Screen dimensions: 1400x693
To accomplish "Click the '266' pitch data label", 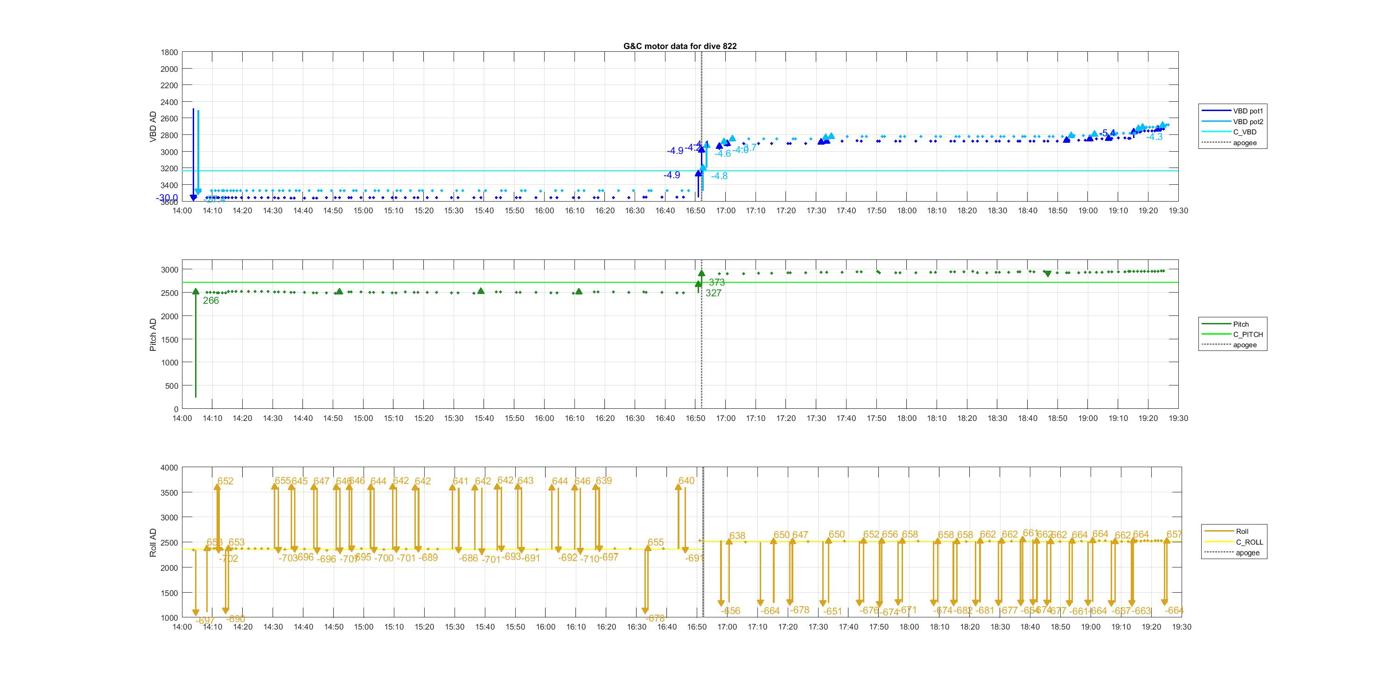I will (211, 300).
